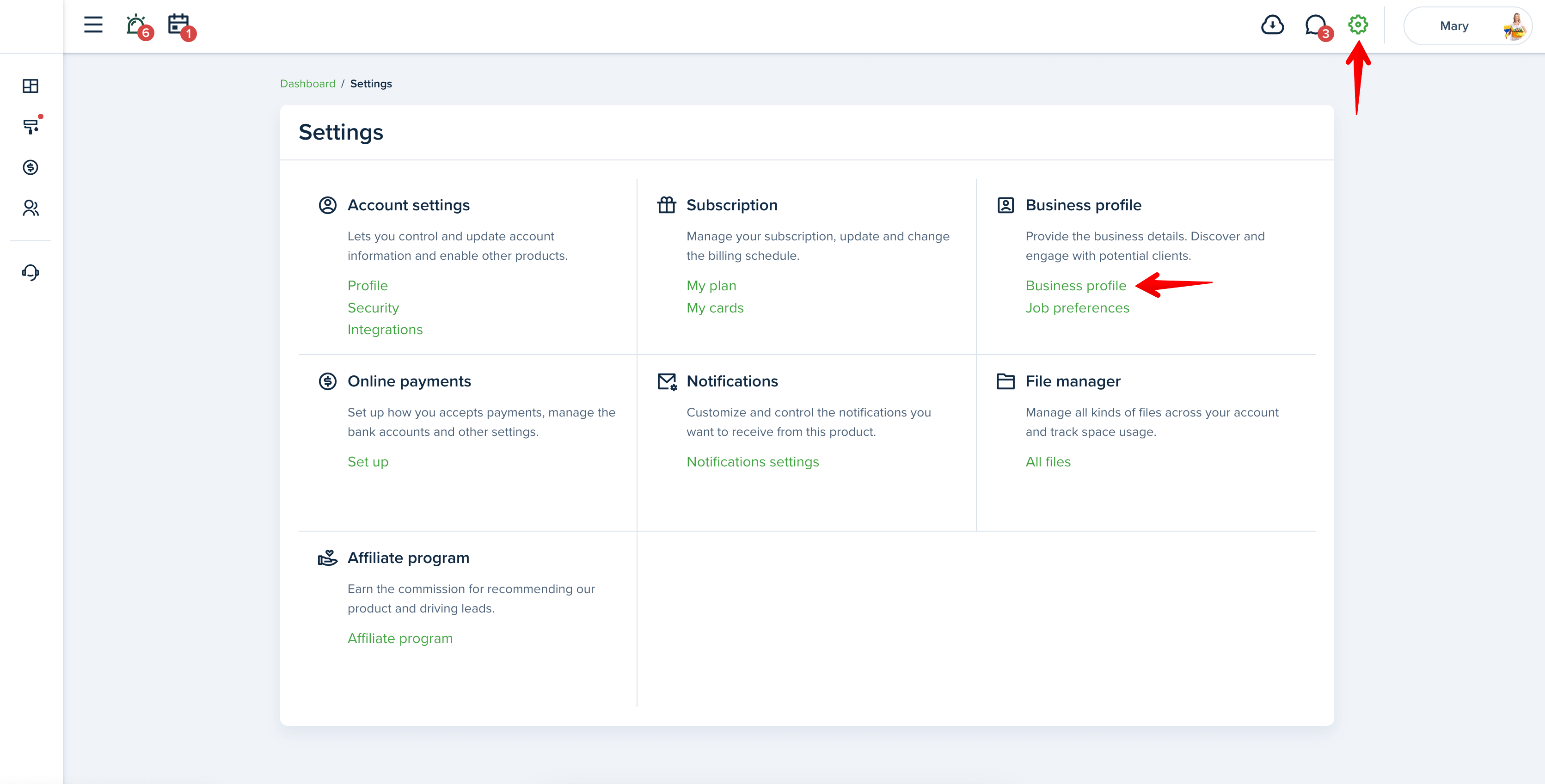Click Set up under Online payments
Image resolution: width=1545 pixels, height=784 pixels.
[x=368, y=462]
